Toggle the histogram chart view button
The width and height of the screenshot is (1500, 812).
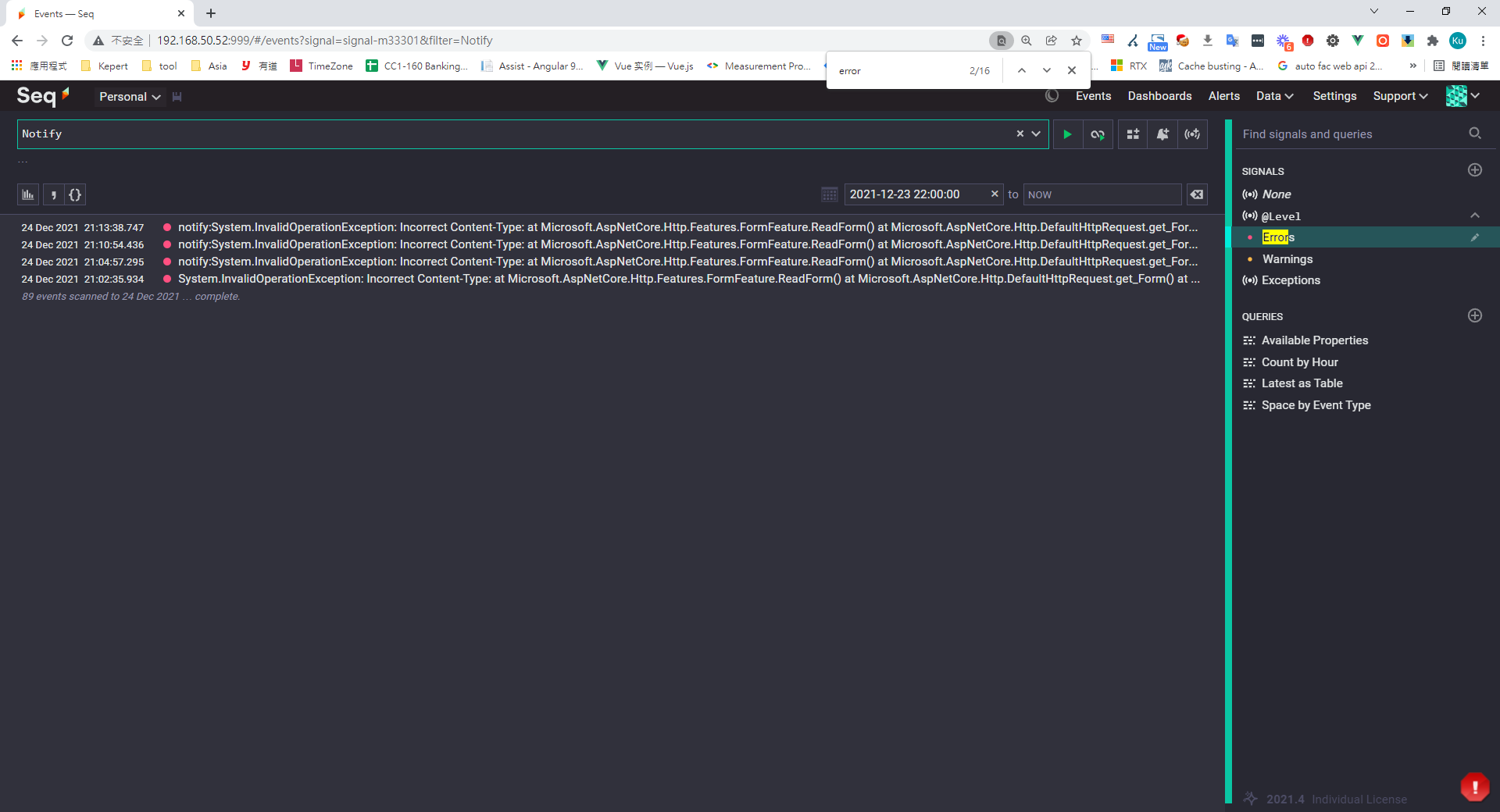pyautogui.click(x=28, y=194)
